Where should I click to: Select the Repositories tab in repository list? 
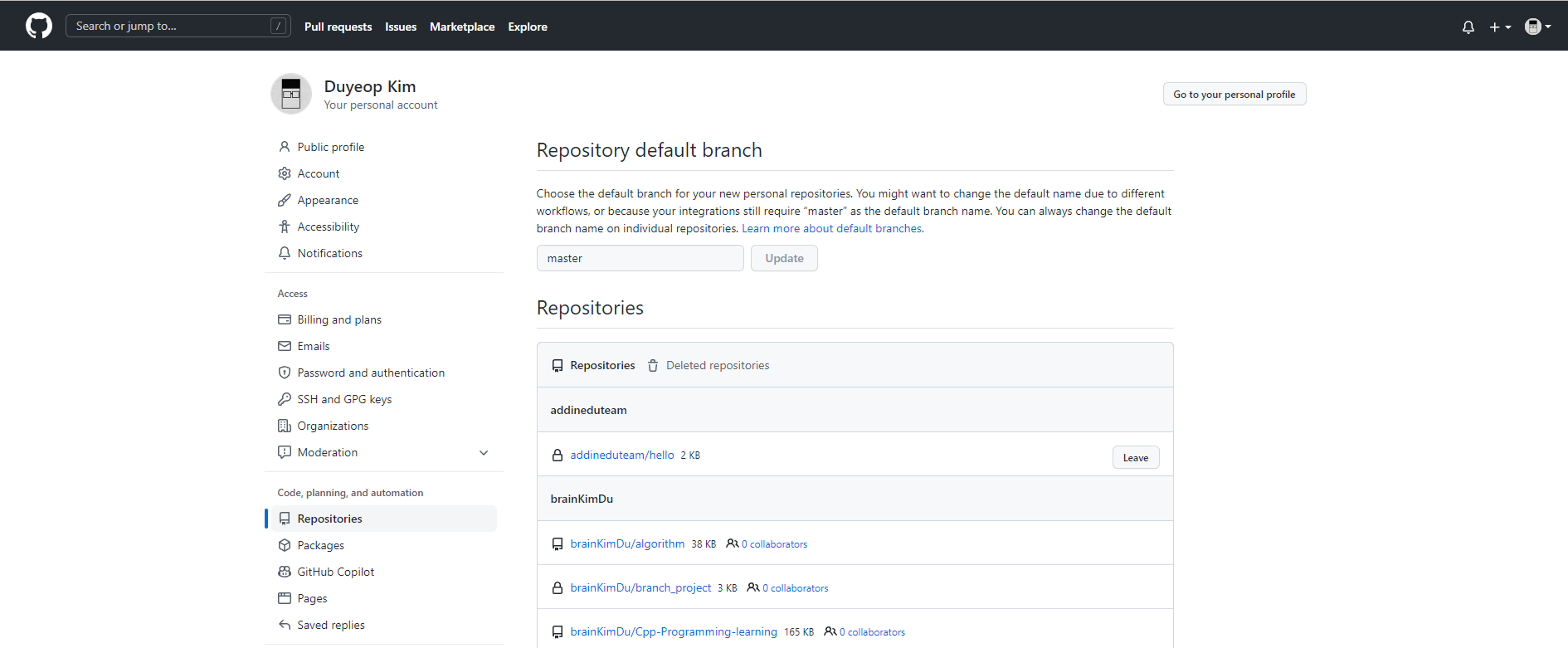pos(593,365)
